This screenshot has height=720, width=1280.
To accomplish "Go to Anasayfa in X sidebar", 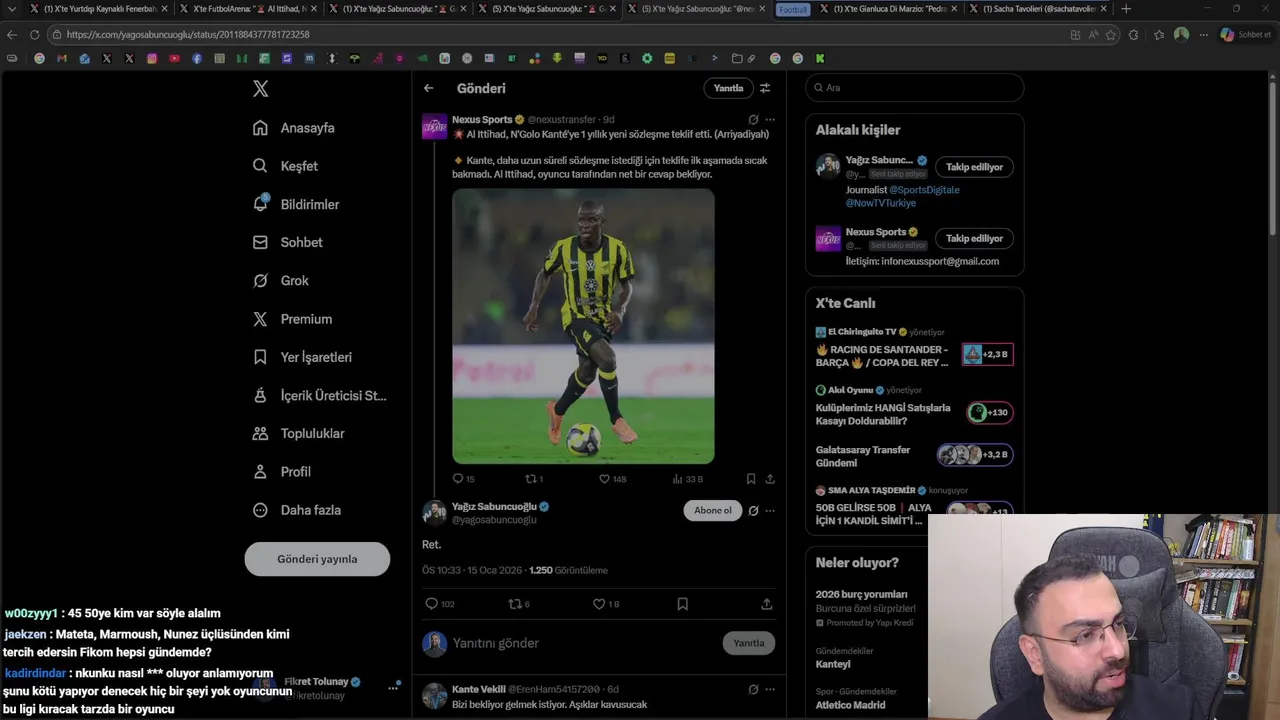I will point(294,128).
